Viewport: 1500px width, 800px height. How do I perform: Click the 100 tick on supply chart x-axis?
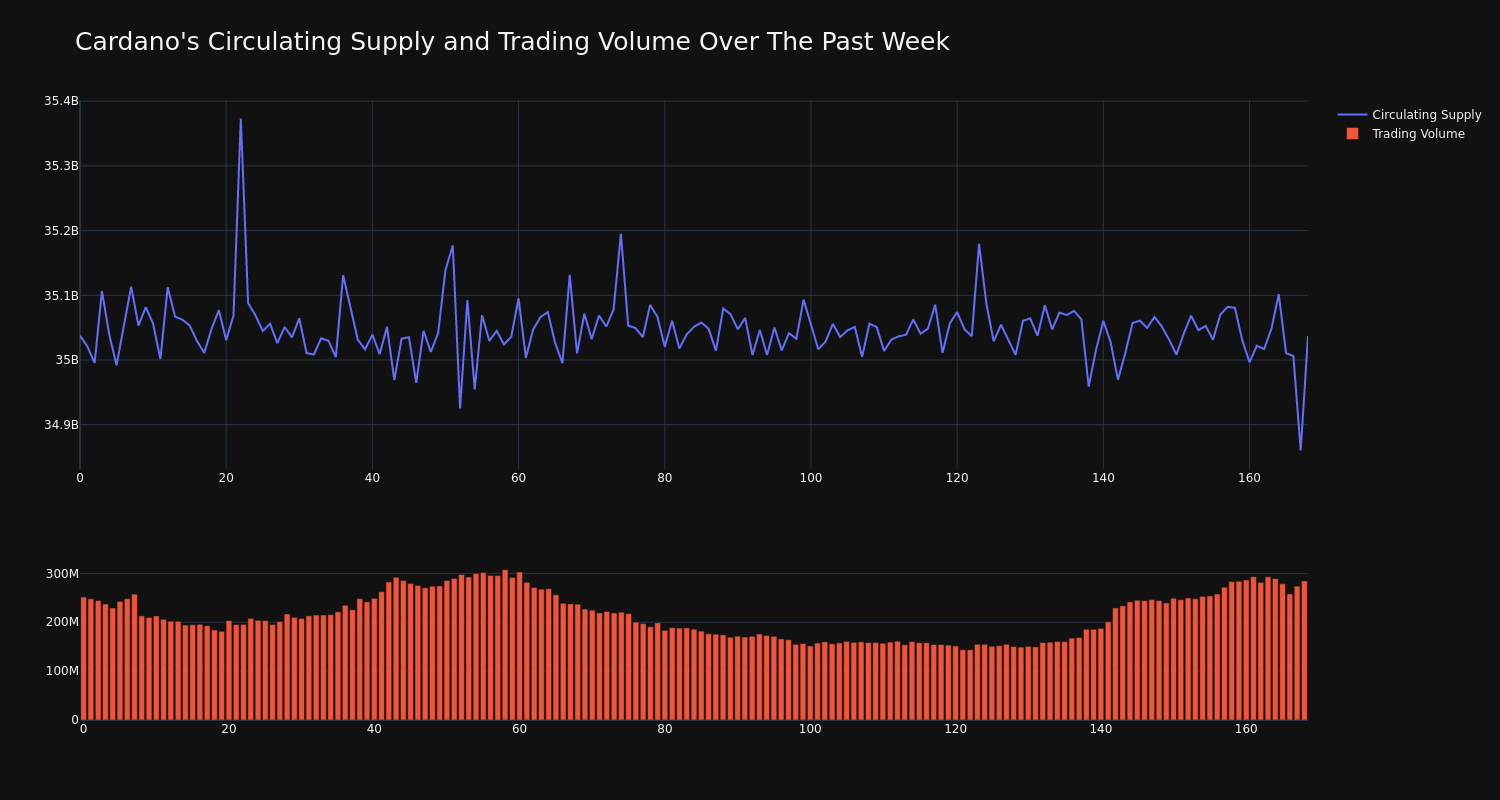[x=811, y=478]
